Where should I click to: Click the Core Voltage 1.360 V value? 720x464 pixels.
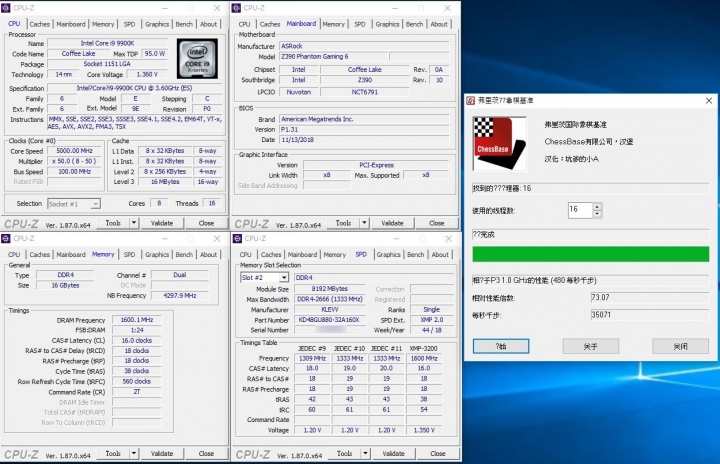pyautogui.click(x=147, y=74)
